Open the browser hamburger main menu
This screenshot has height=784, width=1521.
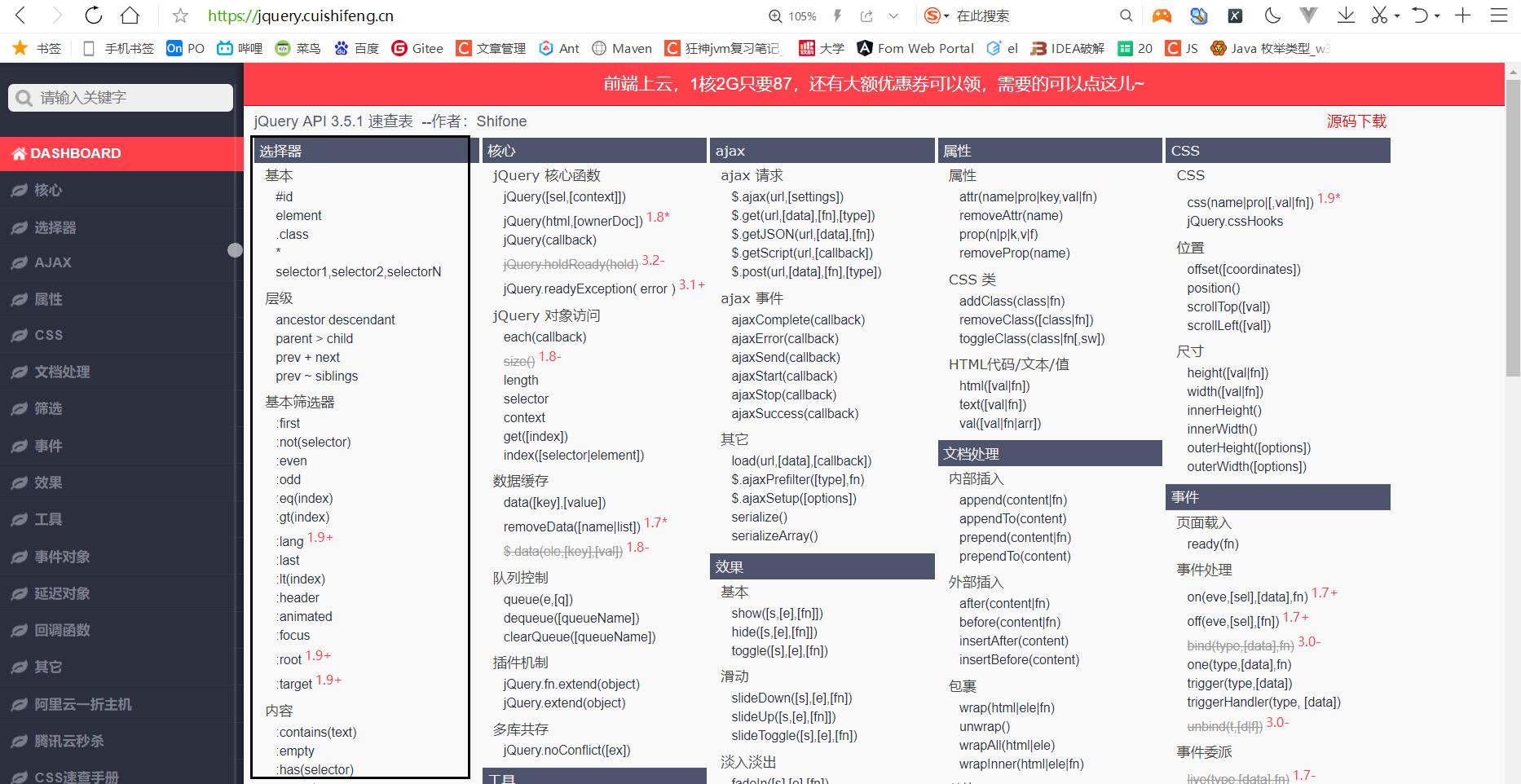1499,15
